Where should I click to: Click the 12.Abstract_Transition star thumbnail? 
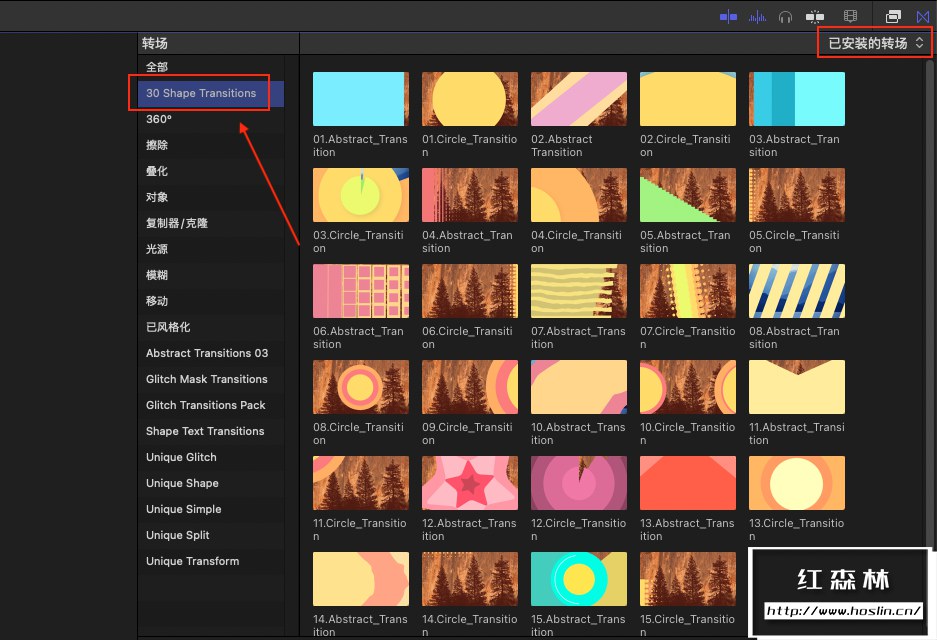point(470,482)
